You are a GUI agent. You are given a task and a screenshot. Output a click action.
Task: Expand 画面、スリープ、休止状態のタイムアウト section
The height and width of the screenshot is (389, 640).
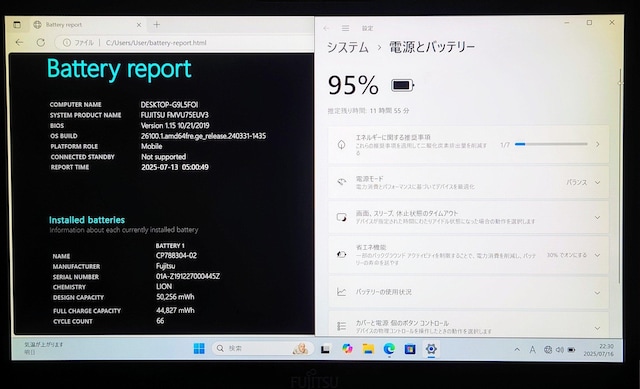click(x=468, y=217)
